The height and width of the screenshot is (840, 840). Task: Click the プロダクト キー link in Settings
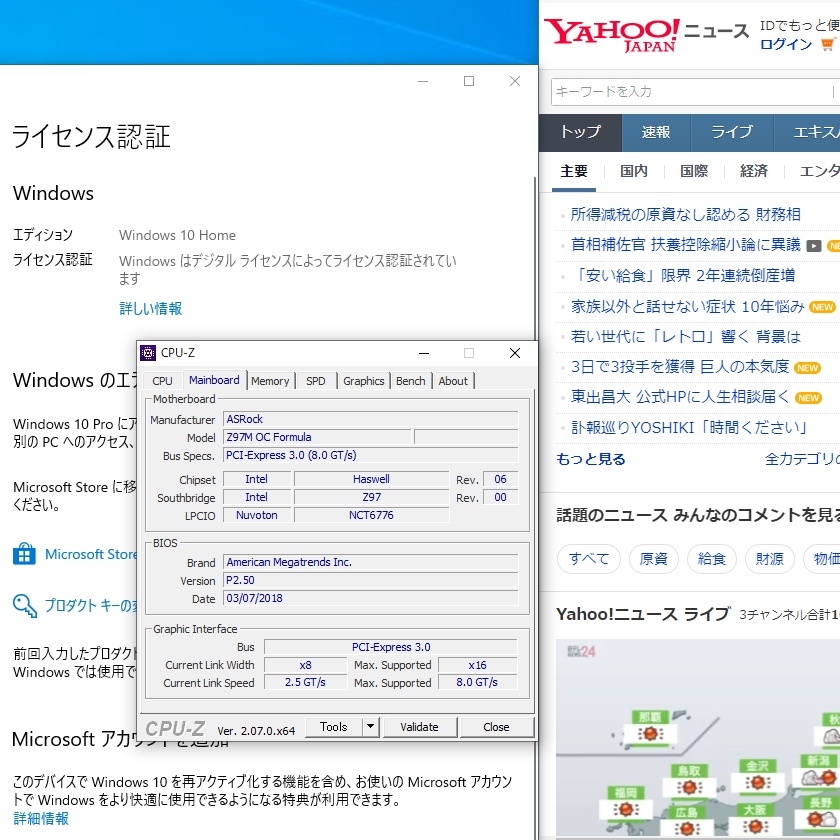click(91, 606)
